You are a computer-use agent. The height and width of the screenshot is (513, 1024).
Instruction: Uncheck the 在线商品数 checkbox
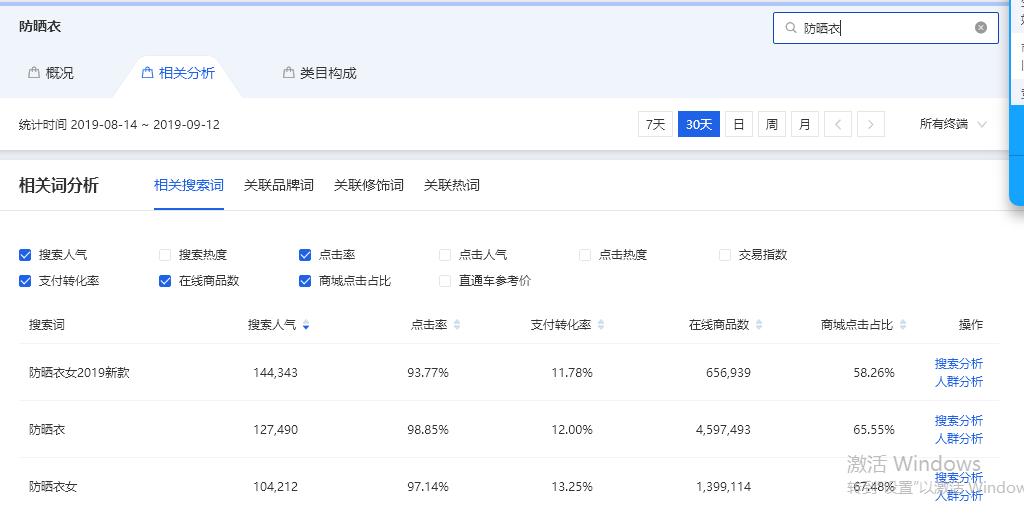(x=165, y=281)
